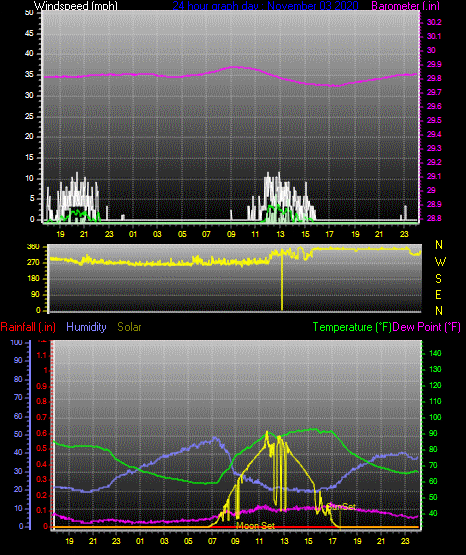
Task: Click the "Windspeed (mph)" axis title
Action: pyautogui.click(x=76, y=6)
